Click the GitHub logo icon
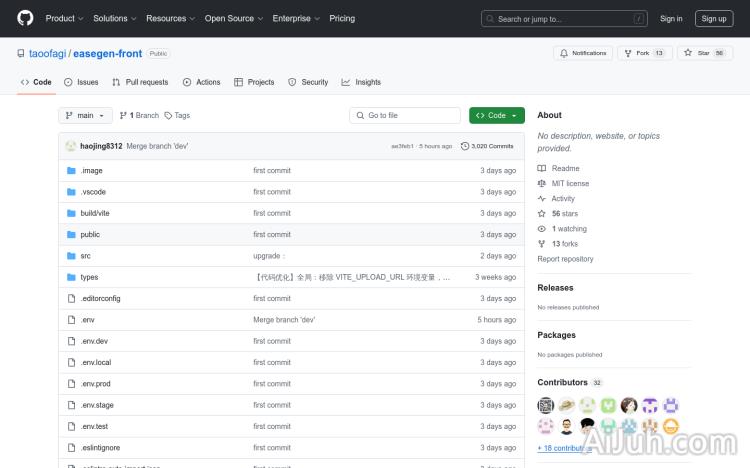This screenshot has width=750, height=468. (x=25, y=18)
